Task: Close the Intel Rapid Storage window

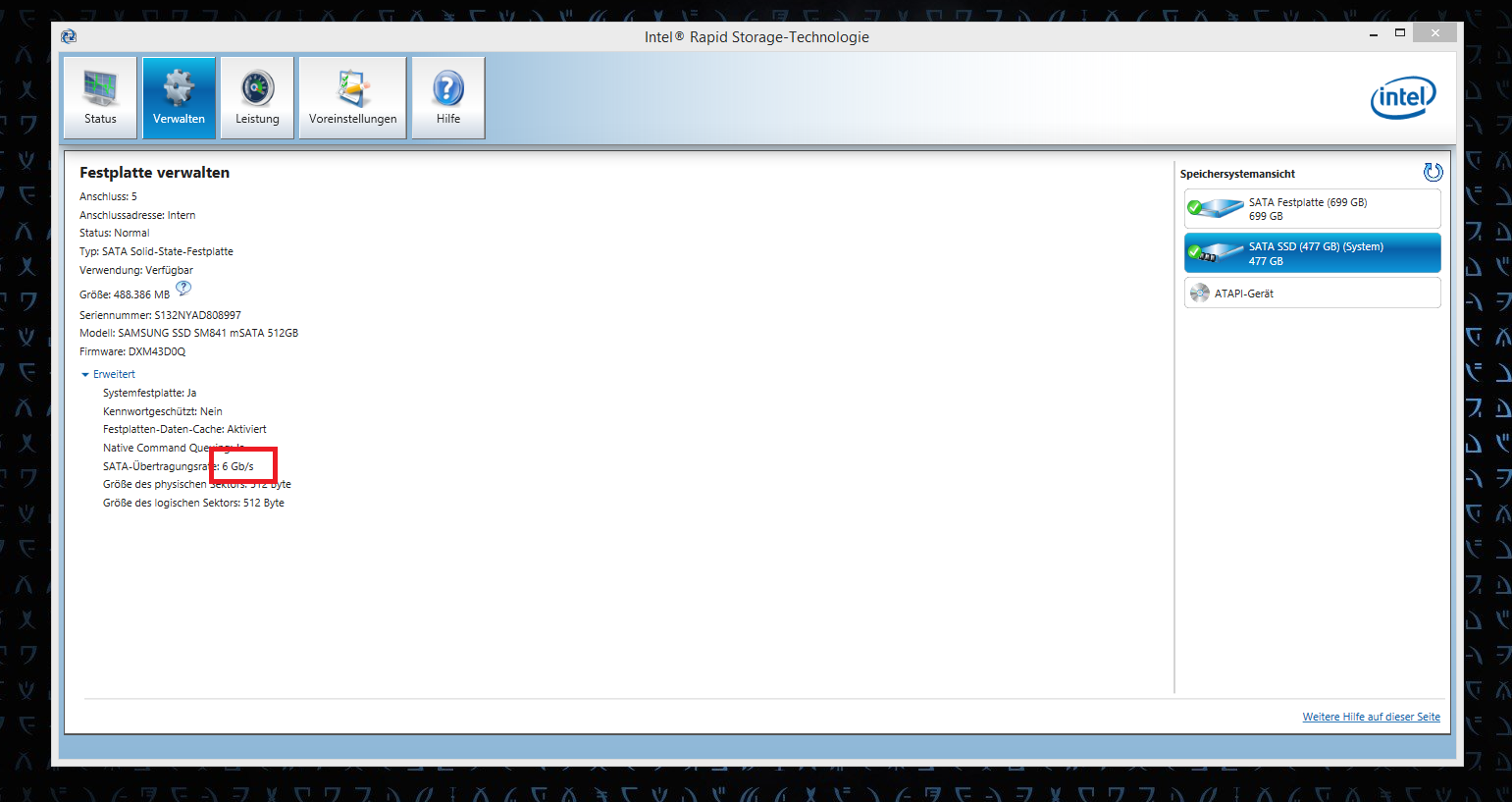Action: 1434,33
